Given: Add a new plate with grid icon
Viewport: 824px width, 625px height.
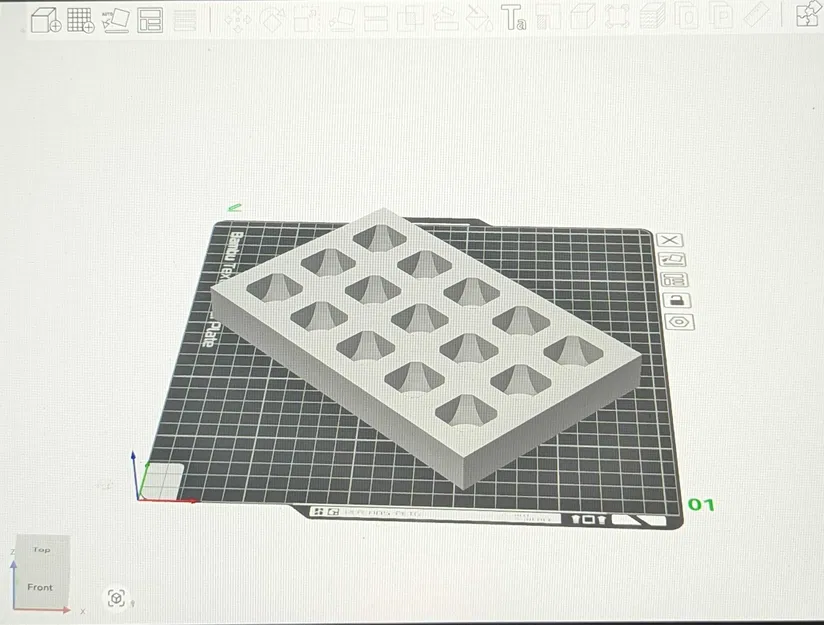Looking at the screenshot, I should [81, 20].
